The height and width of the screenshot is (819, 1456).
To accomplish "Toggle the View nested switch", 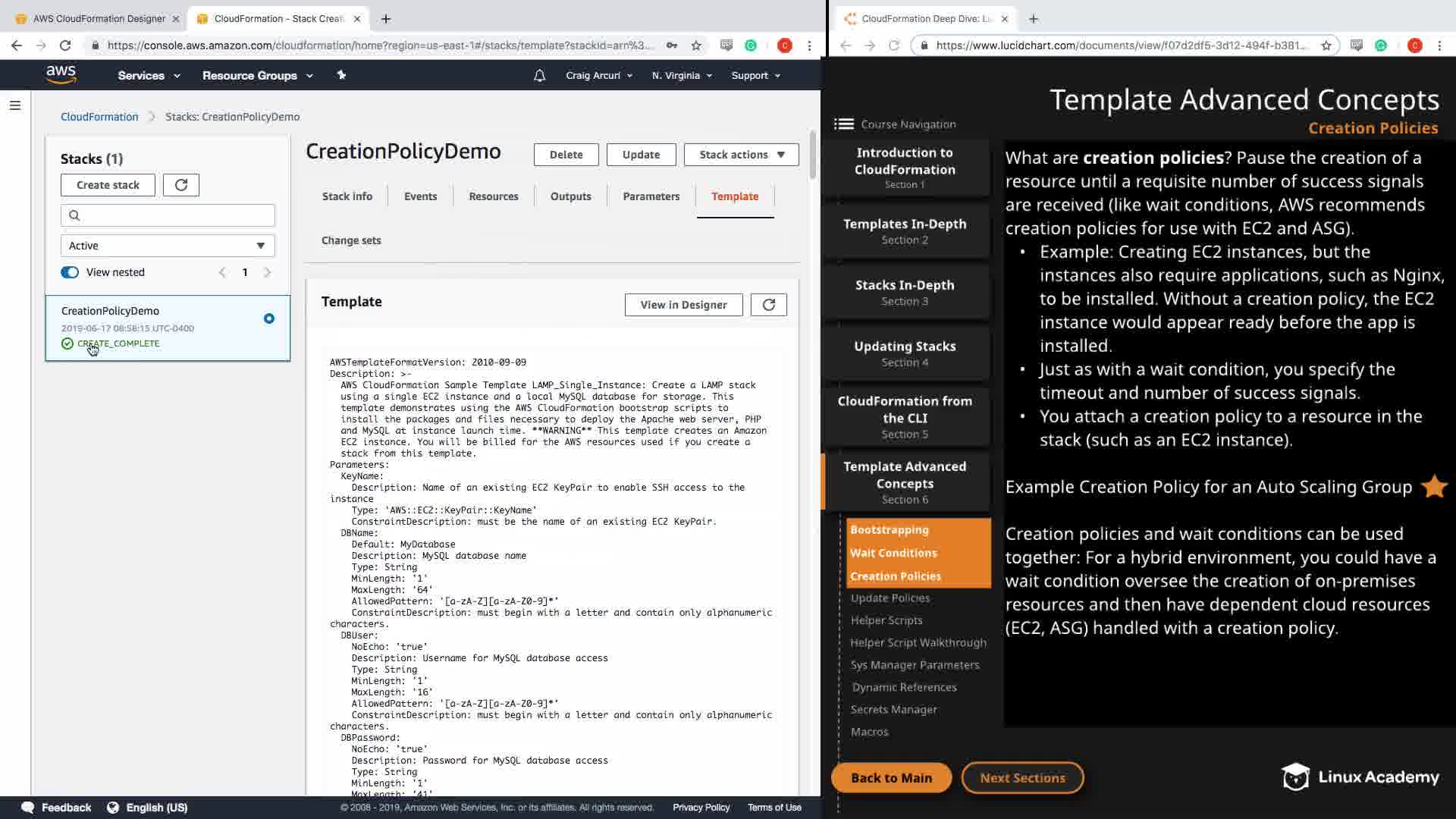I will click(70, 272).
